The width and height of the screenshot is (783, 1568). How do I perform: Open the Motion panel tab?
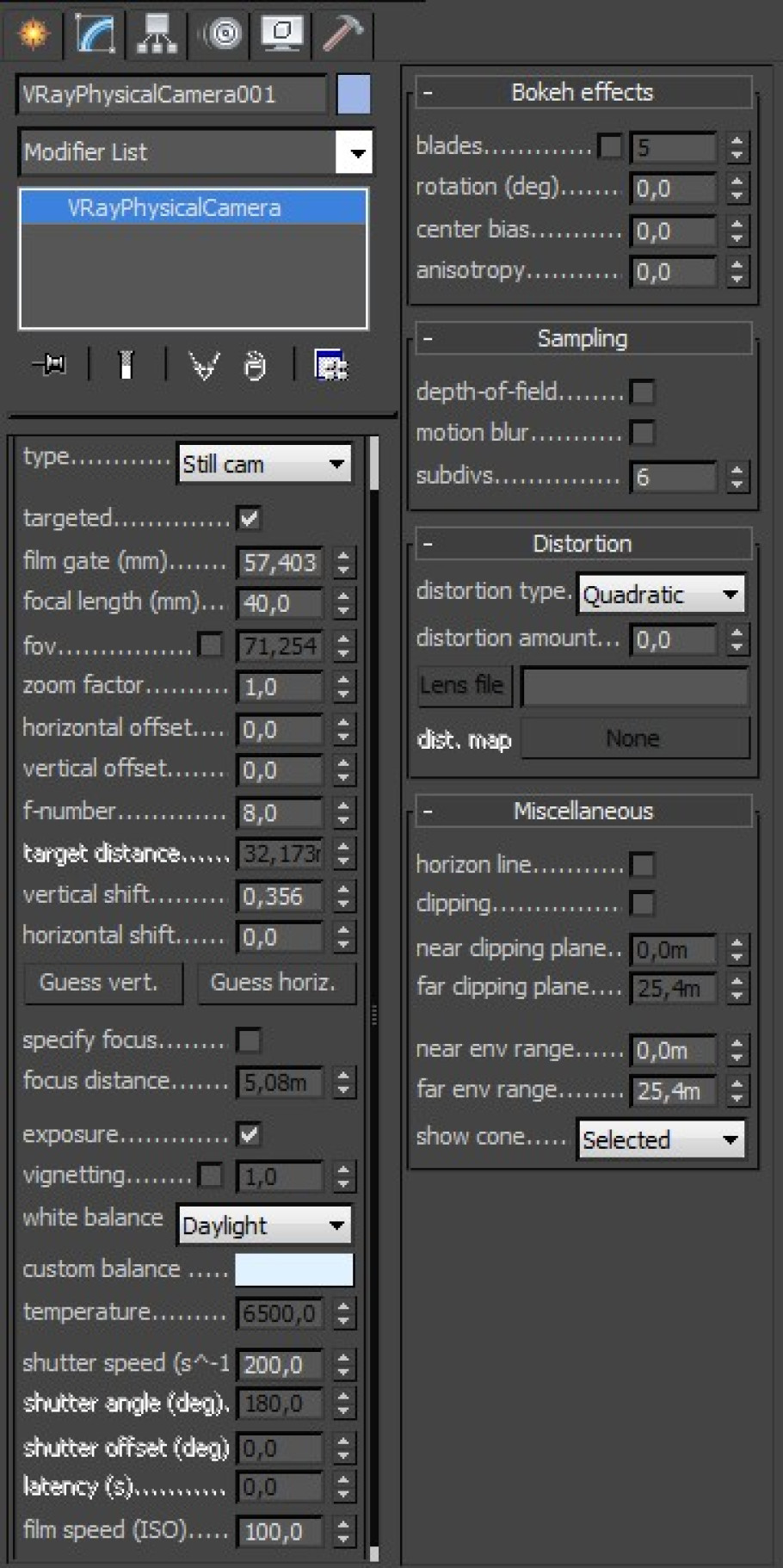(220, 33)
